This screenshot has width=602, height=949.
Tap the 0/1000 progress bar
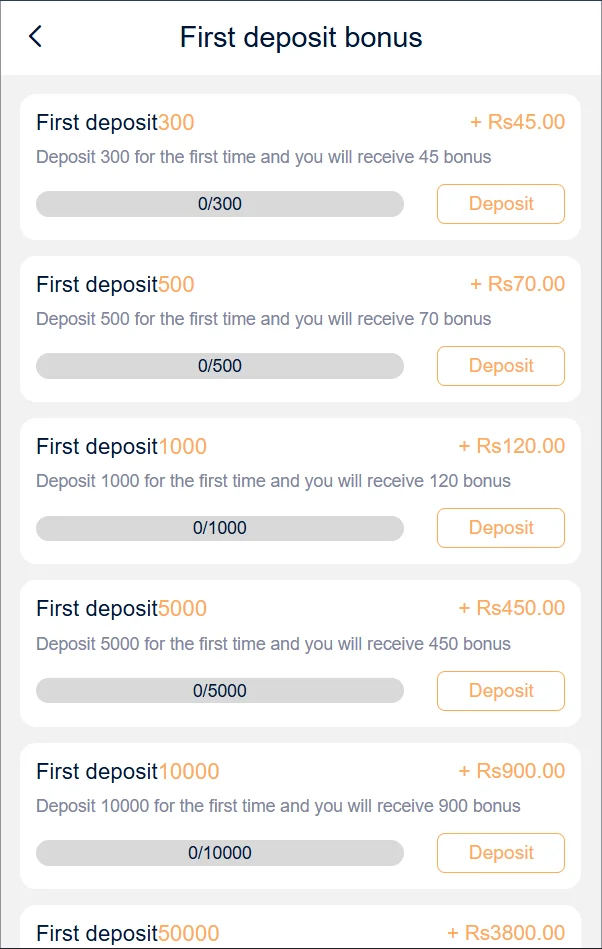coord(220,528)
